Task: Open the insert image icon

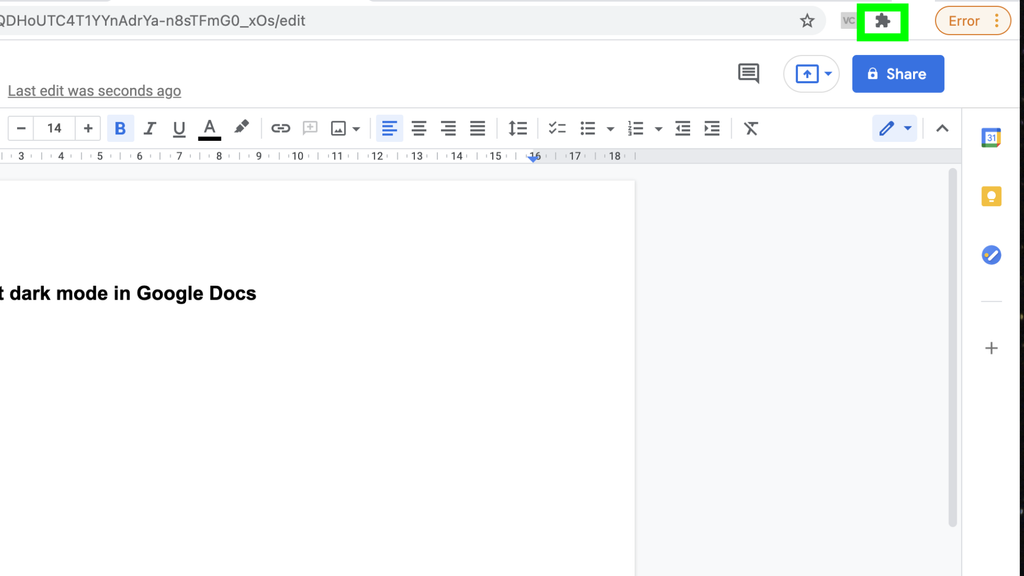Action: tap(339, 128)
